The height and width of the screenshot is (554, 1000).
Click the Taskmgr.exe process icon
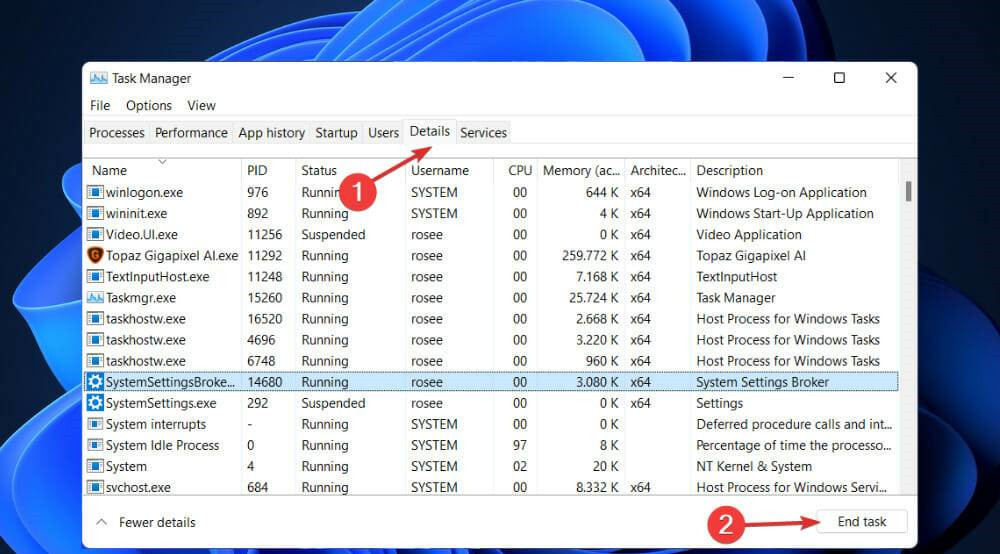(x=96, y=298)
